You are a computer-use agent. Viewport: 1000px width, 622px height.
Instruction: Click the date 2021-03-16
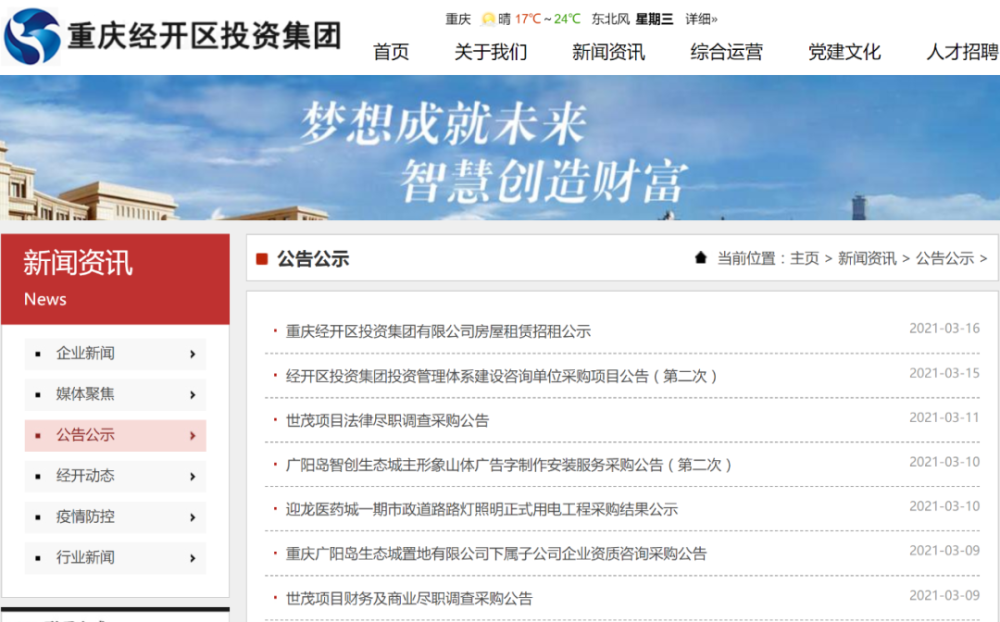click(x=945, y=329)
